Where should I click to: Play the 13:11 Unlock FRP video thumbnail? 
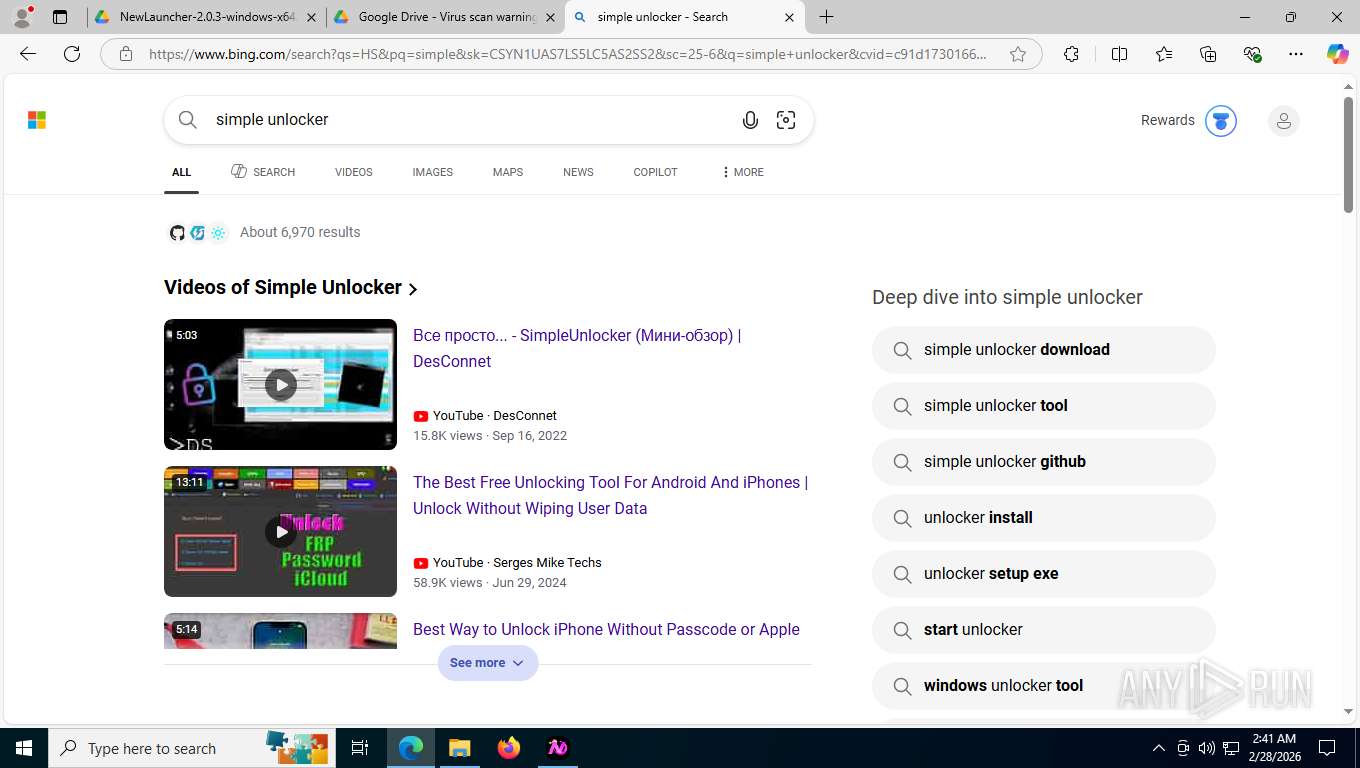click(280, 532)
